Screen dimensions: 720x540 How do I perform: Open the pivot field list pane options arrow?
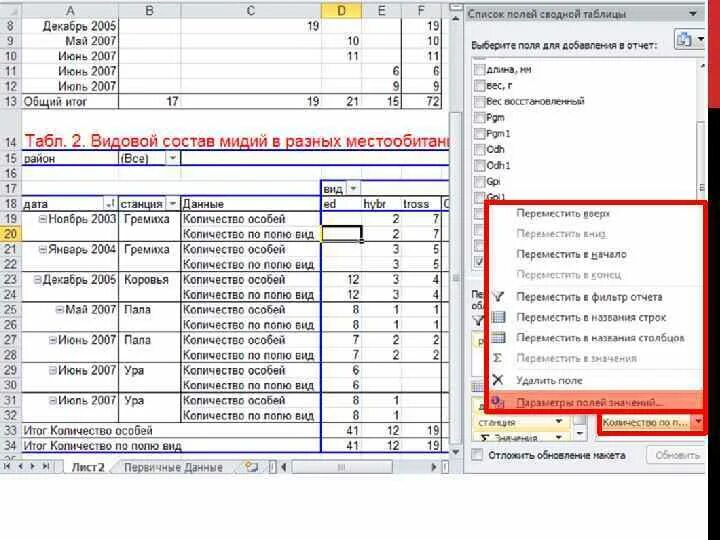(693, 14)
